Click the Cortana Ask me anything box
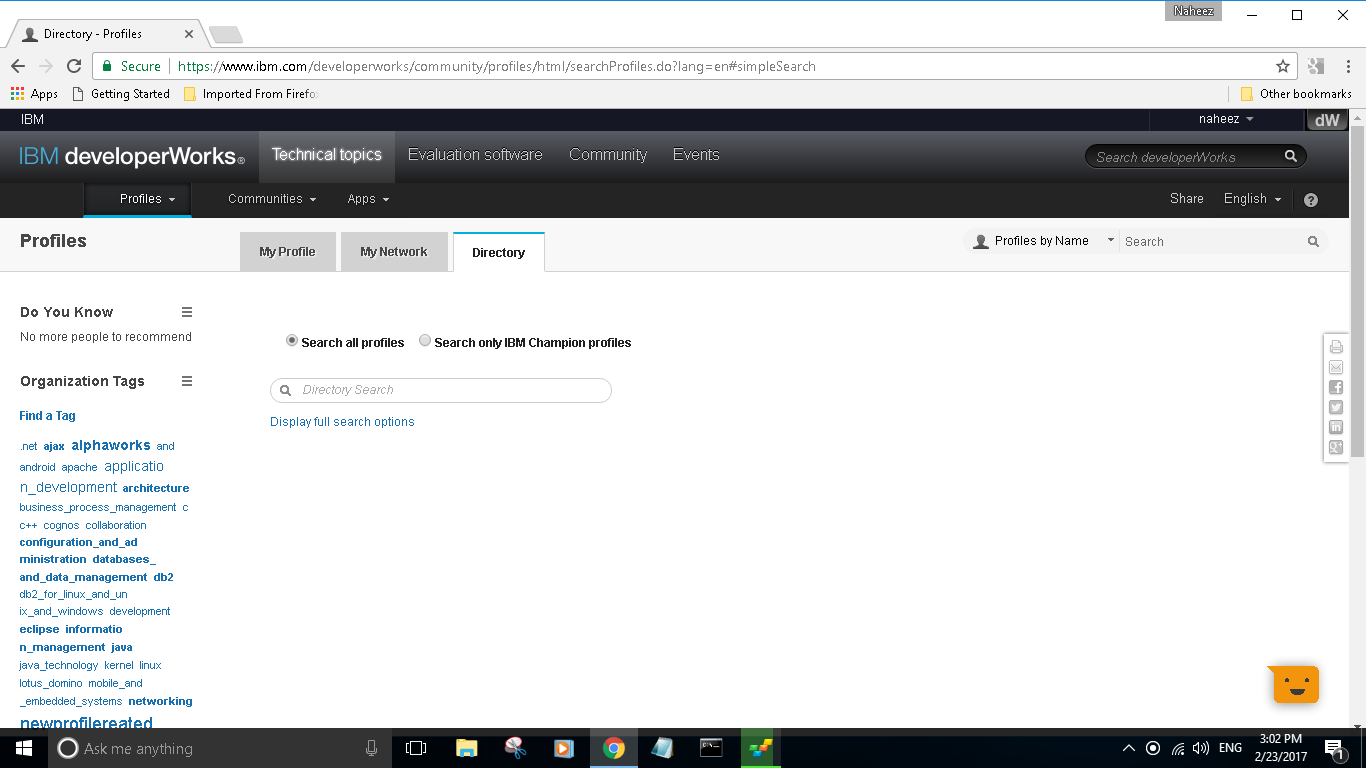Viewport: 1366px width, 768px height. click(220, 748)
